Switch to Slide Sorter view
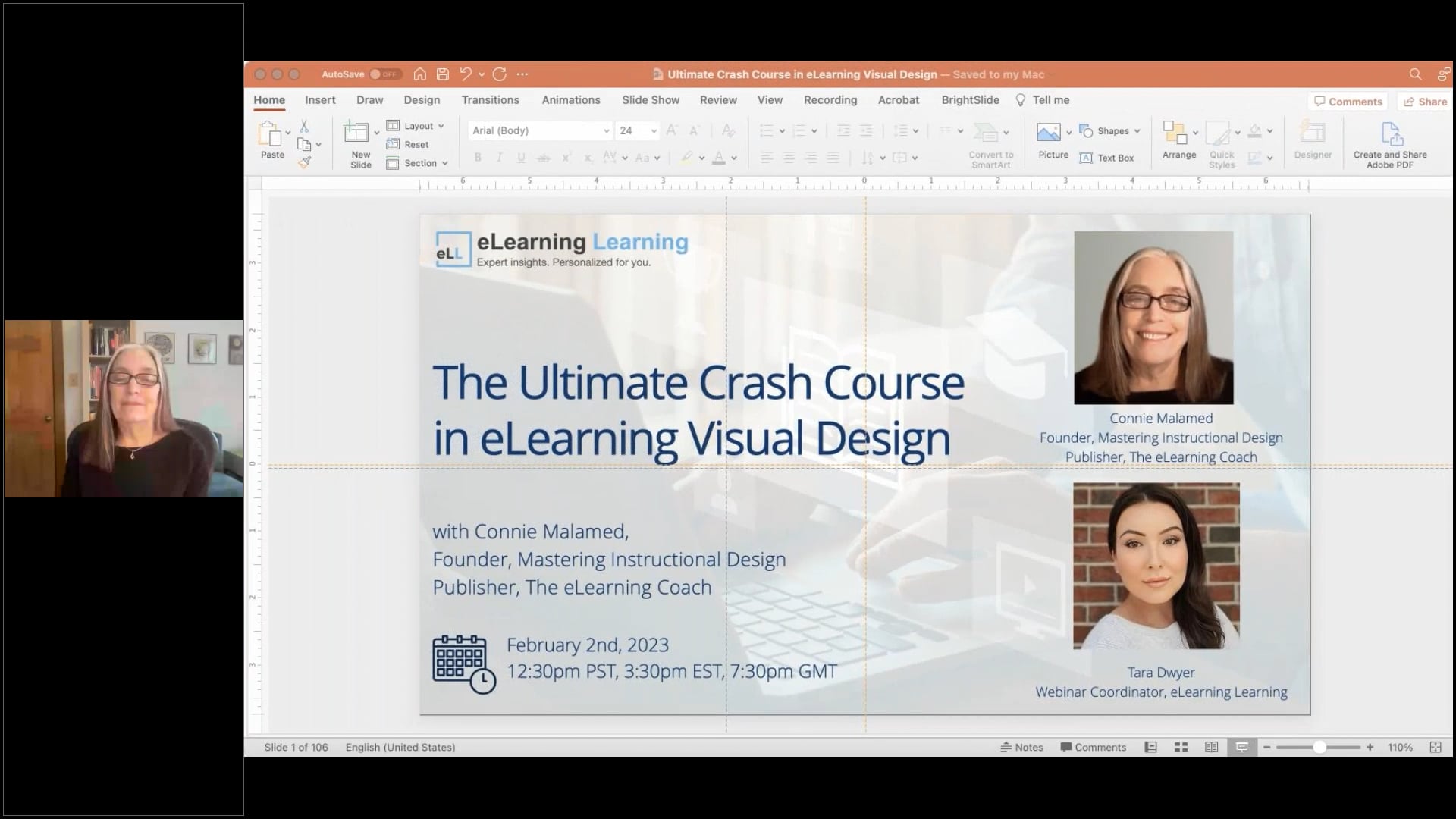 [1181, 747]
